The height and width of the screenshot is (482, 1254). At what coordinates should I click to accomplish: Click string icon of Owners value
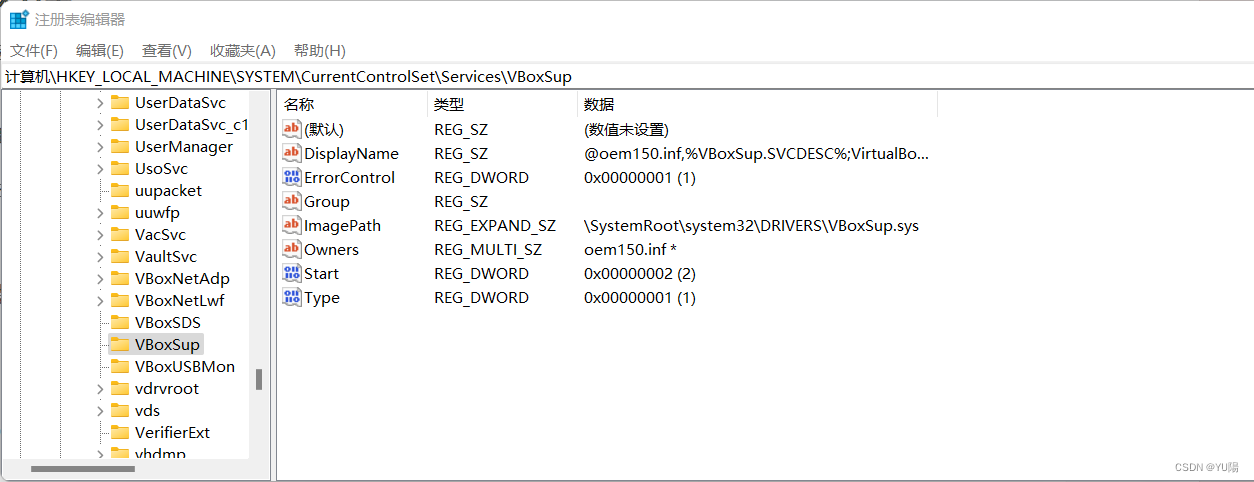click(292, 249)
